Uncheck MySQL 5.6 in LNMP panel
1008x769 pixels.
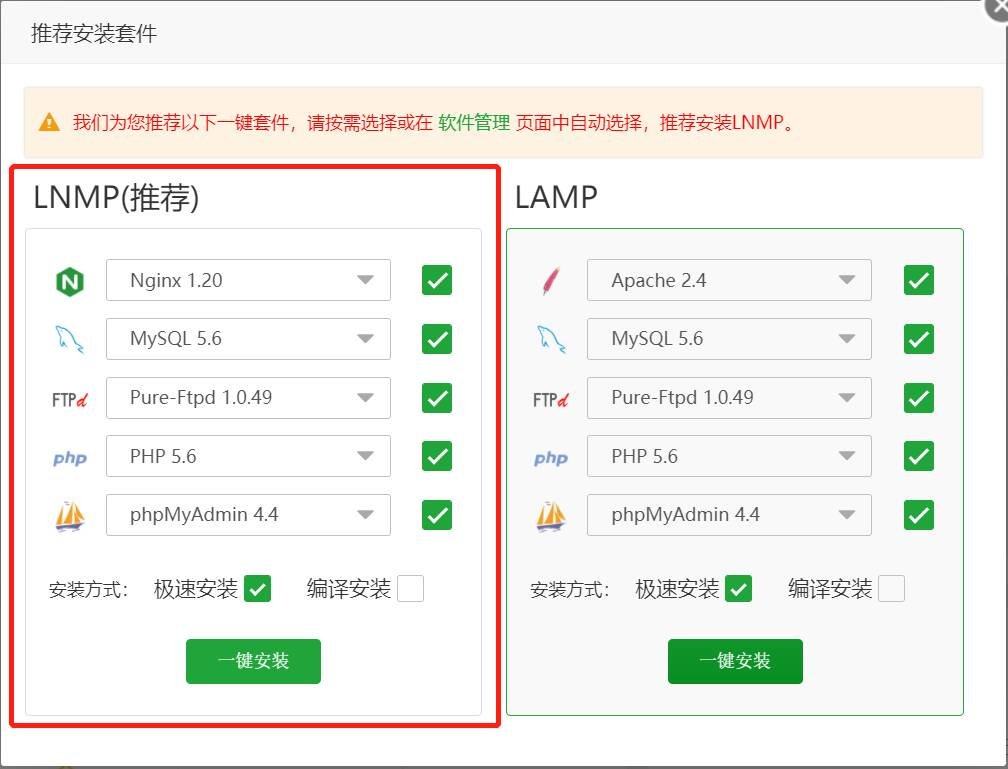[x=437, y=339]
